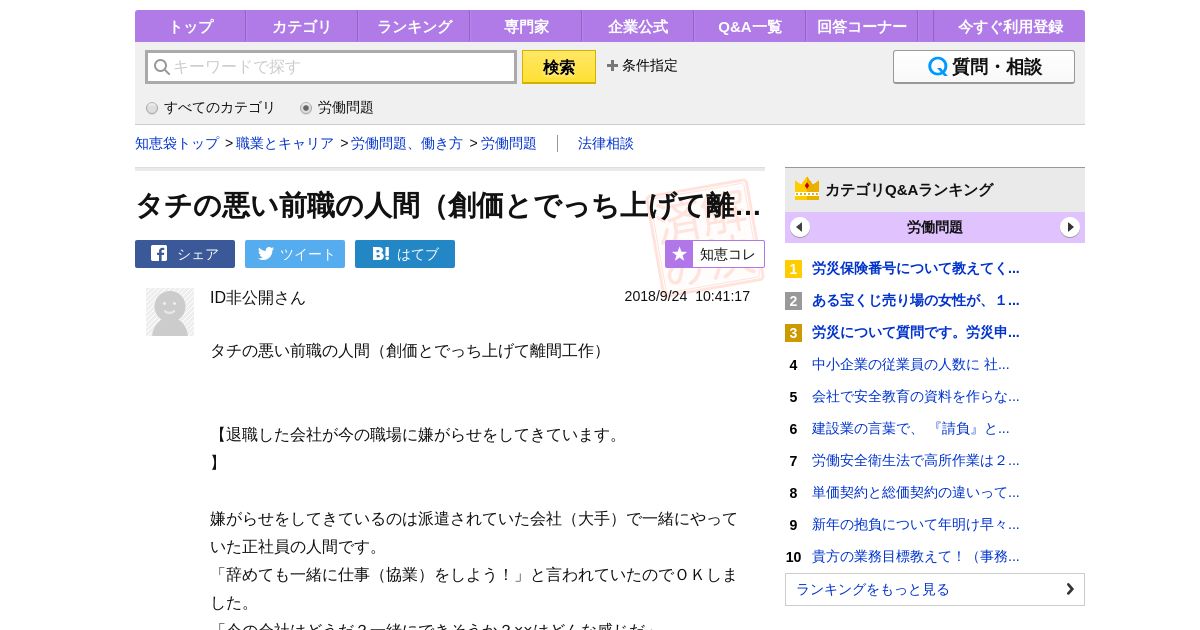Open rank 1 労災保険番号について question

916,268
